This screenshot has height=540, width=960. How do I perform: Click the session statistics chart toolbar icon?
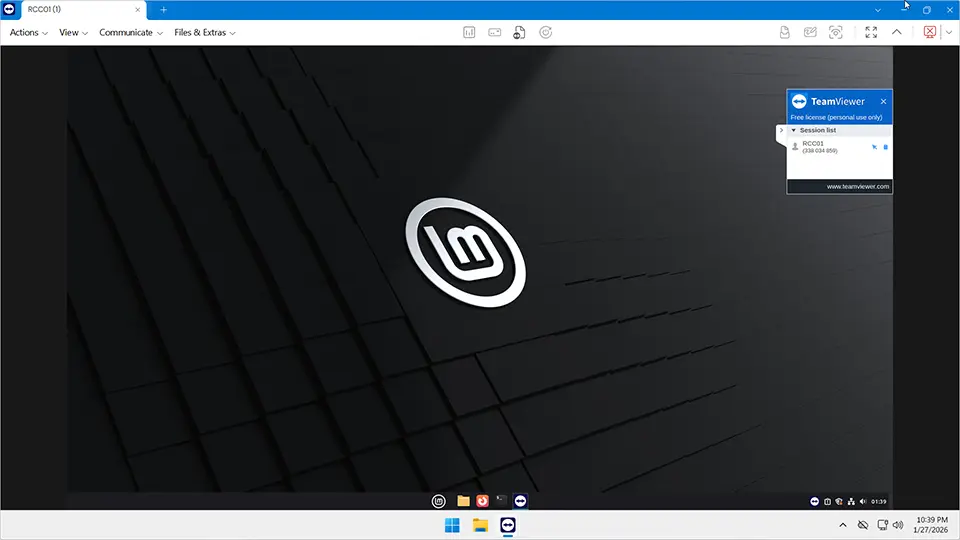click(x=469, y=32)
